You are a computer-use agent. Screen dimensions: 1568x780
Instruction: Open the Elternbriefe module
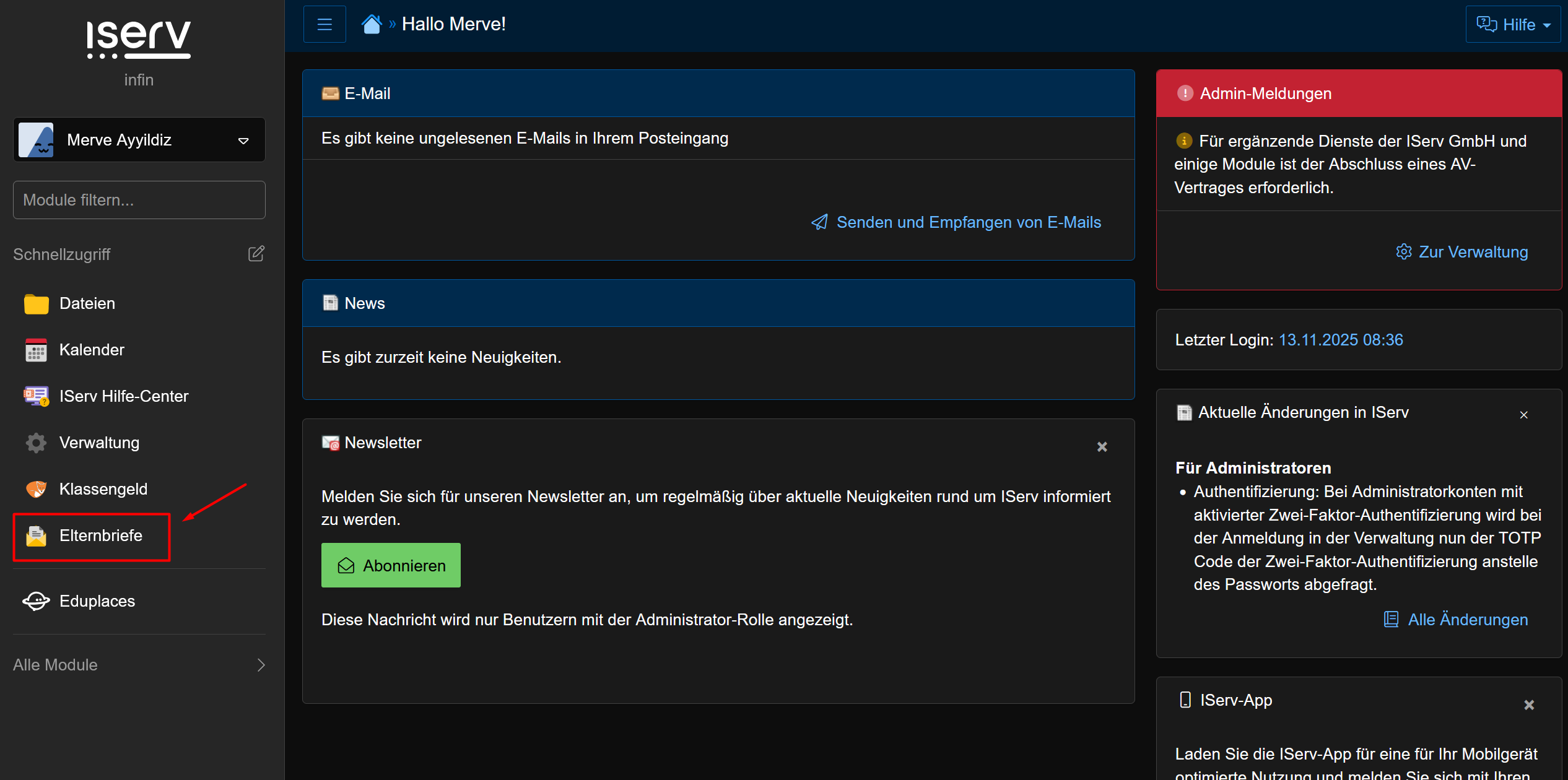point(100,535)
